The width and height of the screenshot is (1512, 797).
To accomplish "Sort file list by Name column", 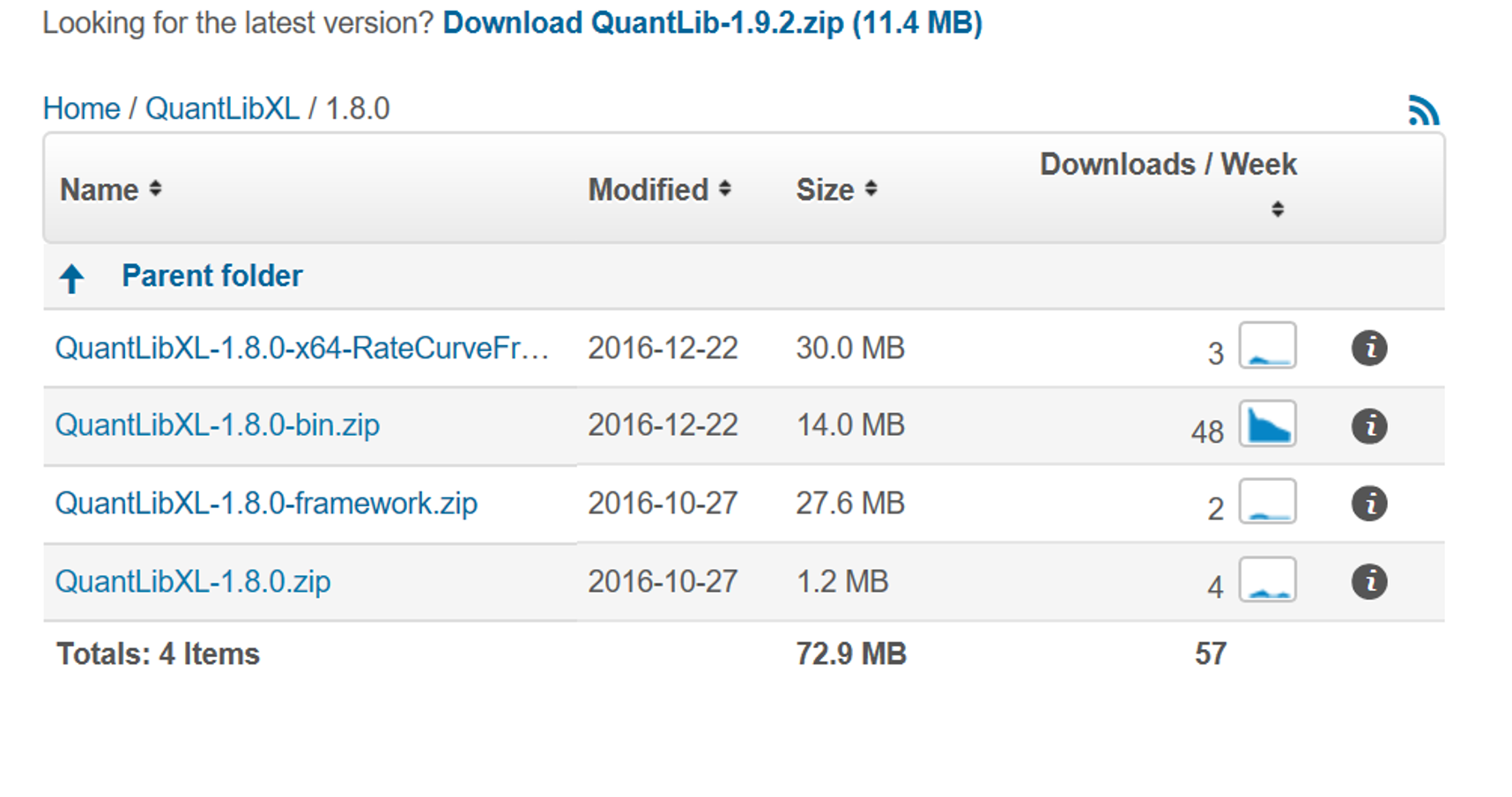I will (x=111, y=189).
